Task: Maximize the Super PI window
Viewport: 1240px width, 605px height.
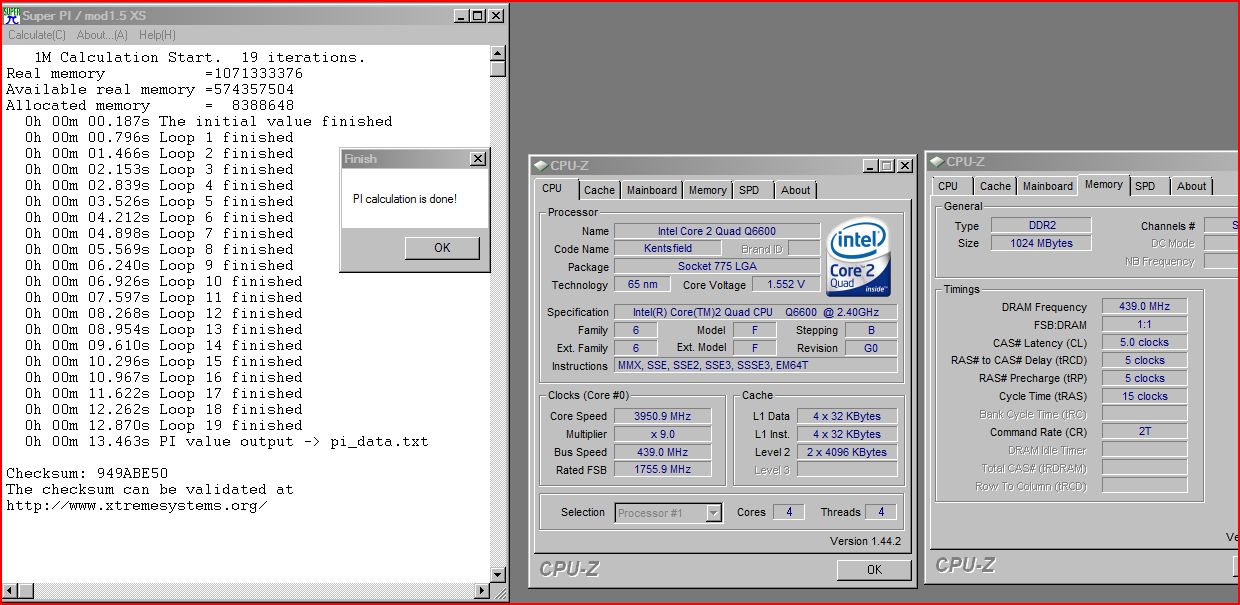Action: (477, 16)
